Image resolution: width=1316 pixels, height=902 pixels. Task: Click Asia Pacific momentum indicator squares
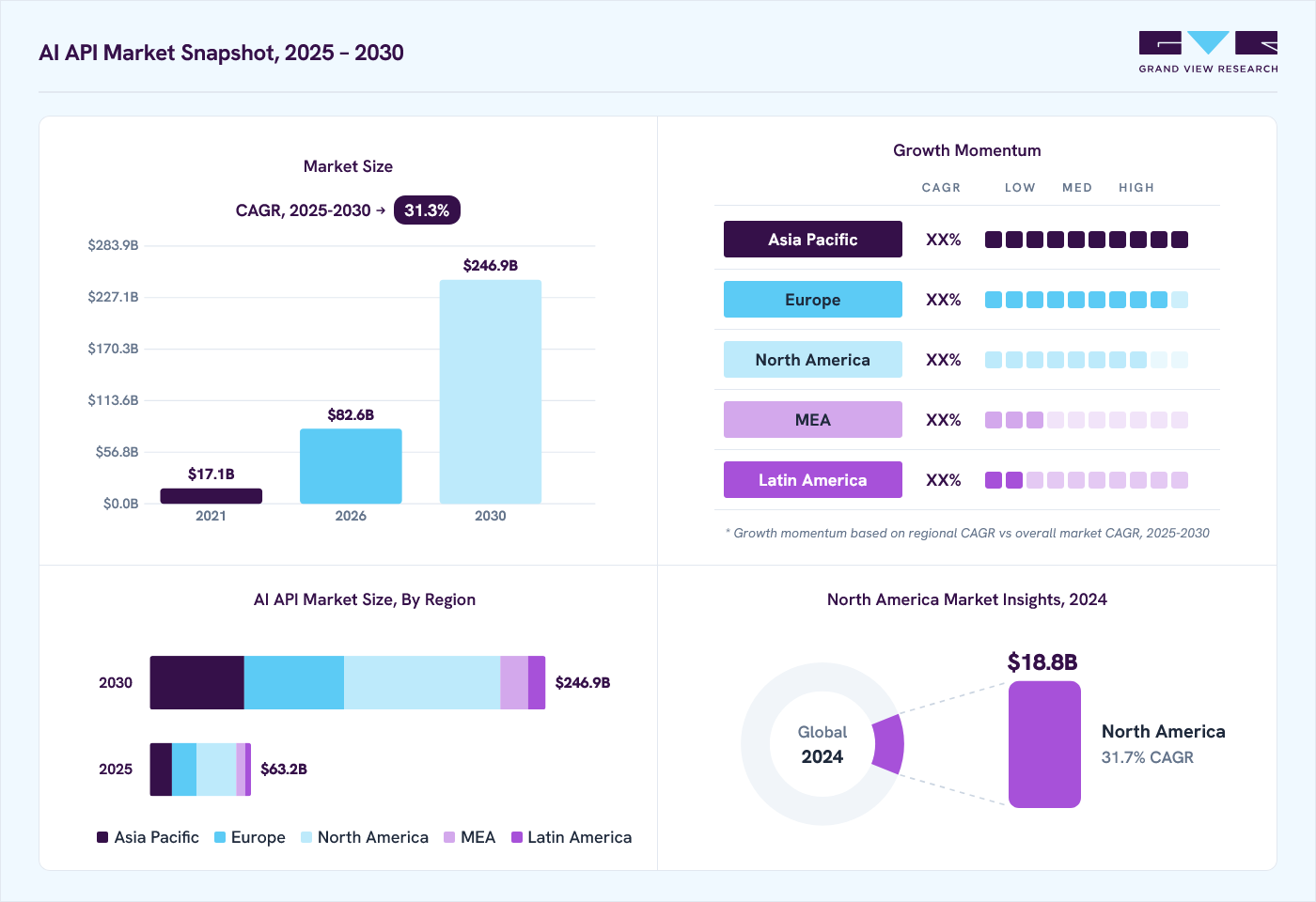coord(1087,240)
